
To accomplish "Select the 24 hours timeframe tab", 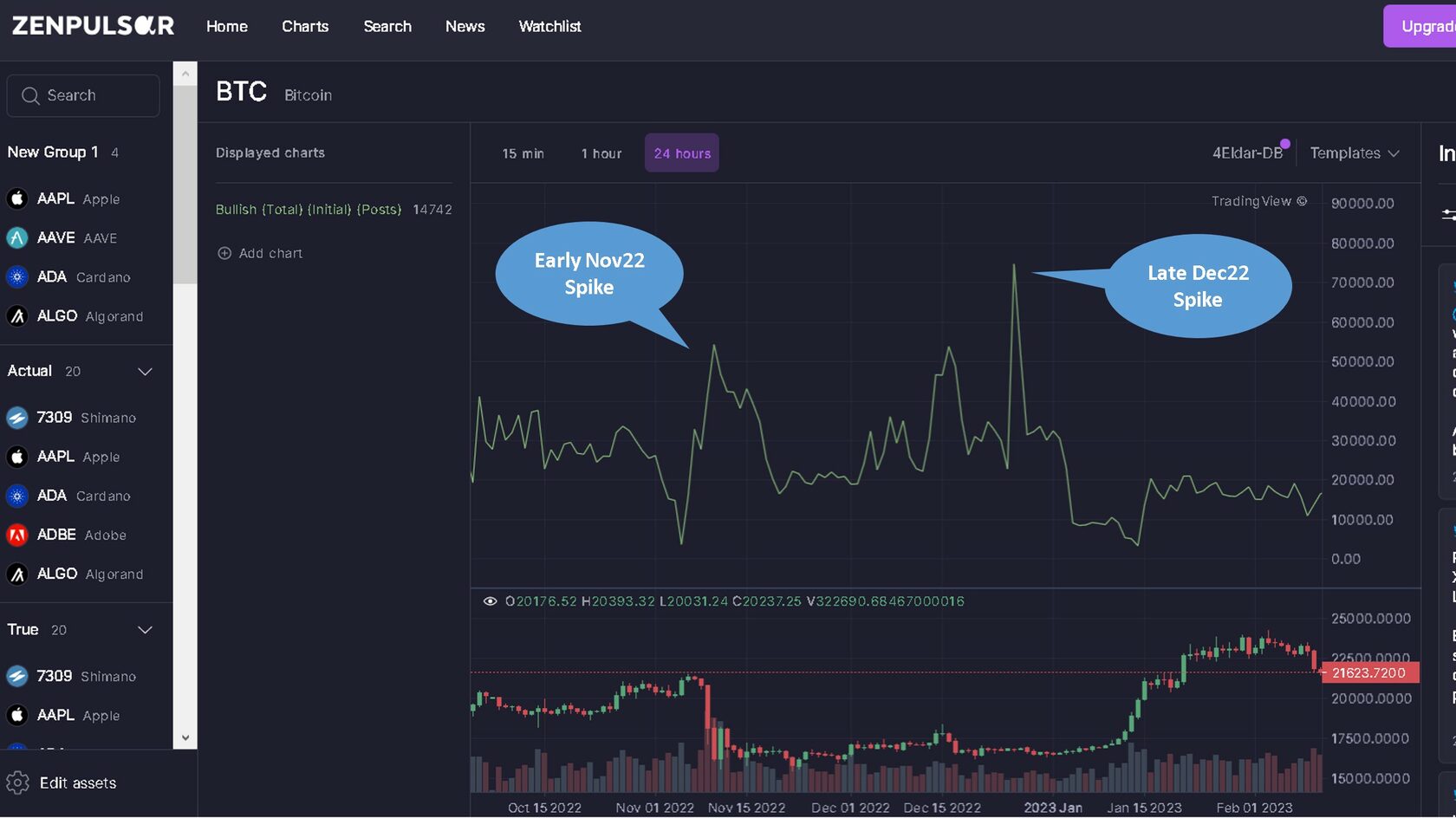I will click(682, 153).
